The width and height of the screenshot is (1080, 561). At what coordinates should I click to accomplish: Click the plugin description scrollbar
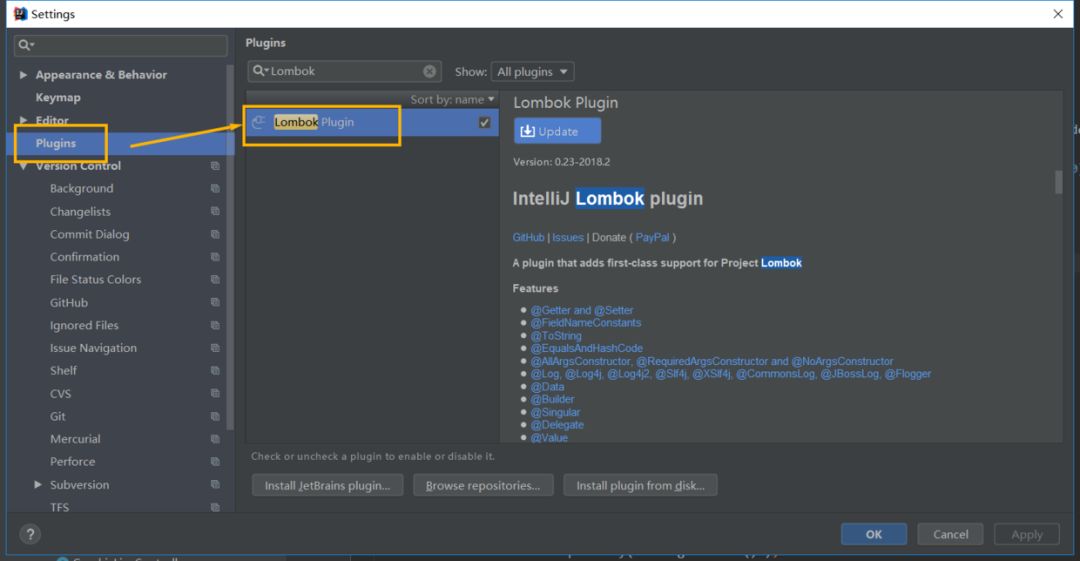[1059, 182]
